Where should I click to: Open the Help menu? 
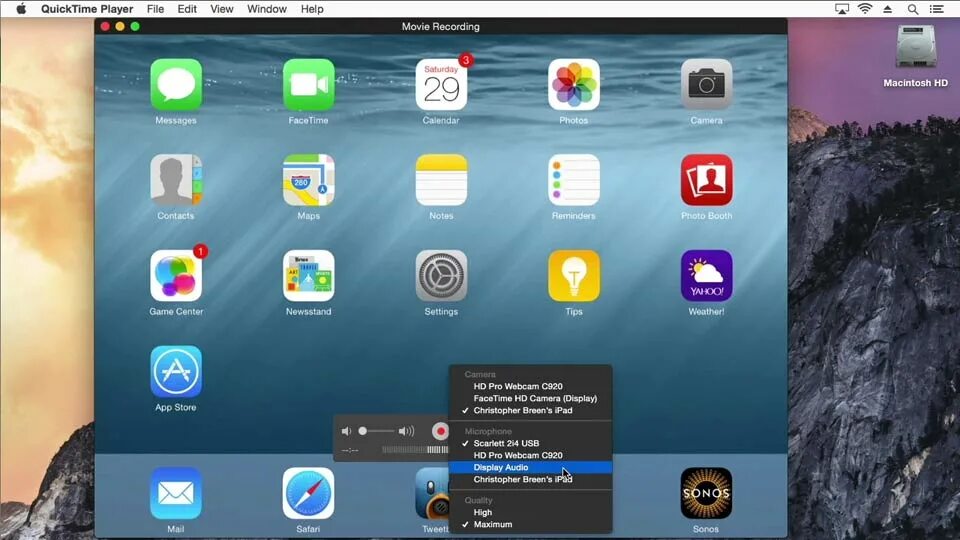coord(312,9)
